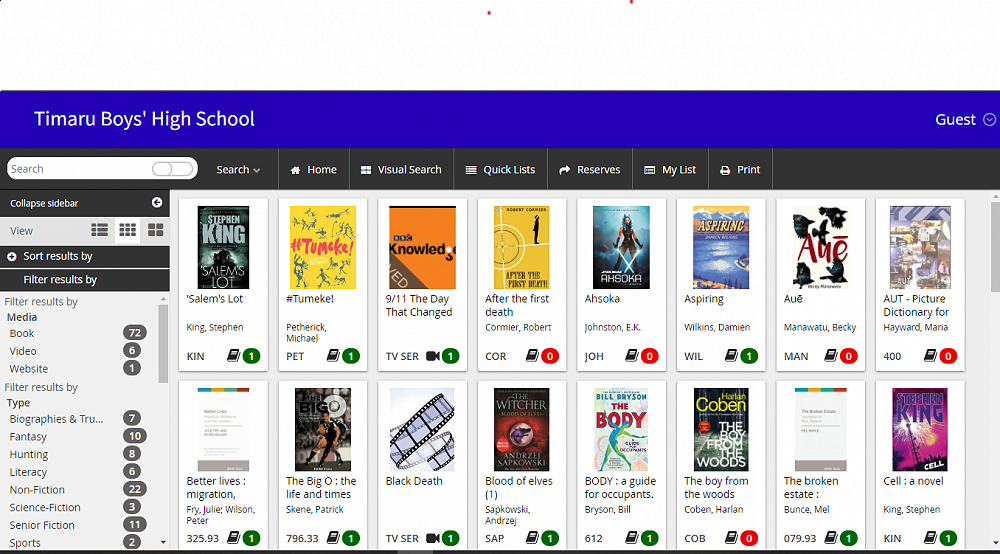Toggle the switch inside the search box

(x=172, y=169)
